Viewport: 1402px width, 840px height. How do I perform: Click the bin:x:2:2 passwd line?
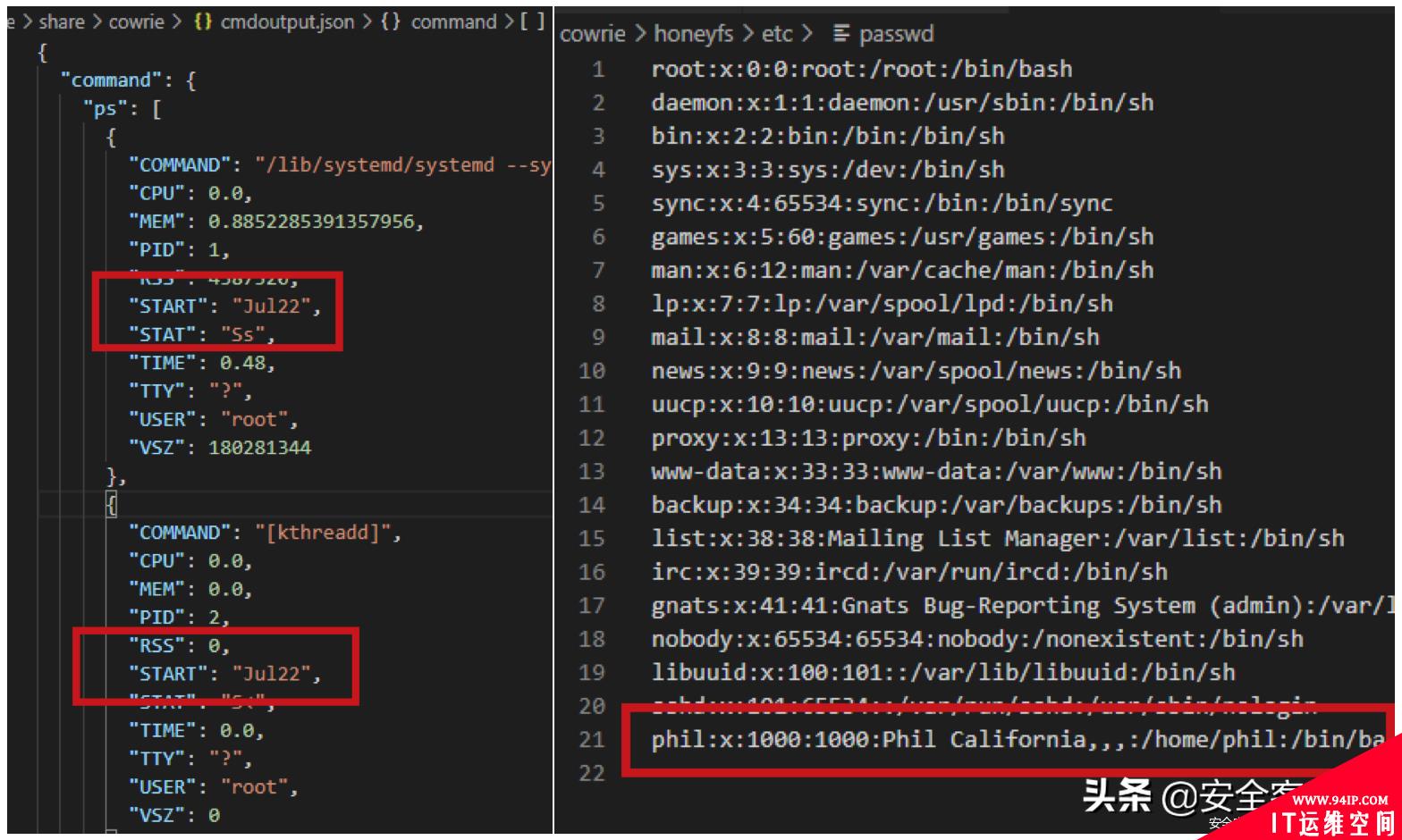tap(828, 136)
